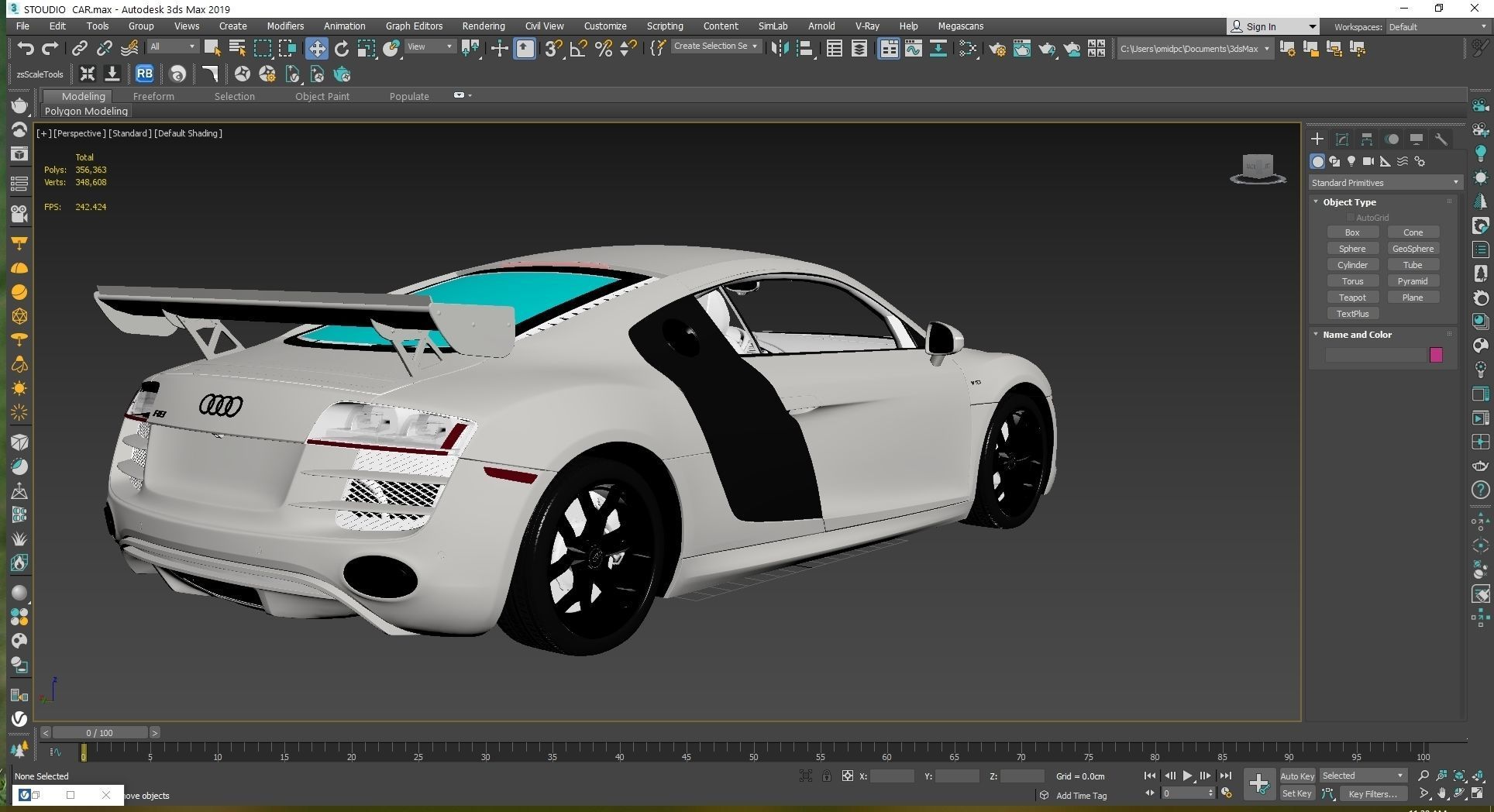Toggle the Ribbon display button
The image size is (1494, 812).
[889, 49]
